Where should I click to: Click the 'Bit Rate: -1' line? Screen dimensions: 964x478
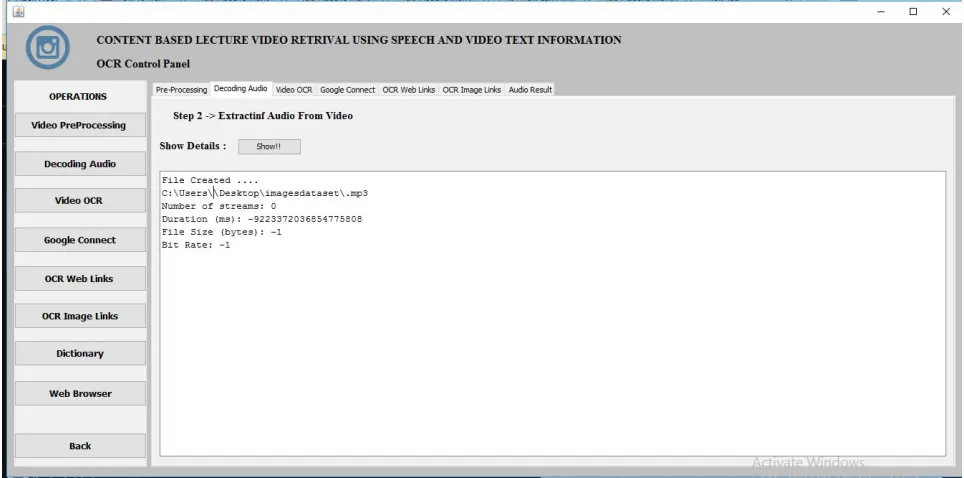point(196,245)
